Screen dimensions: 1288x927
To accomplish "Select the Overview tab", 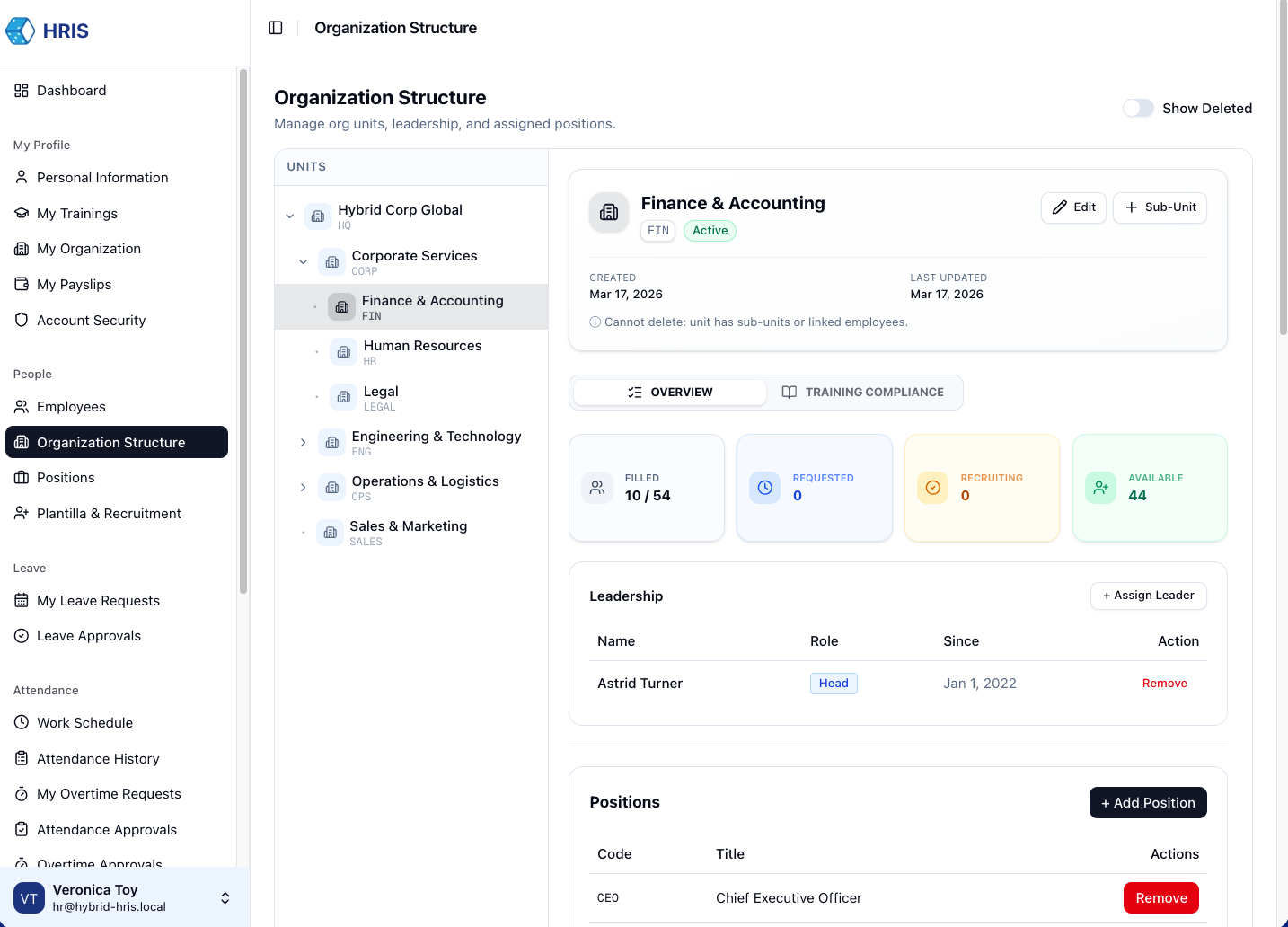I will click(x=670, y=393).
